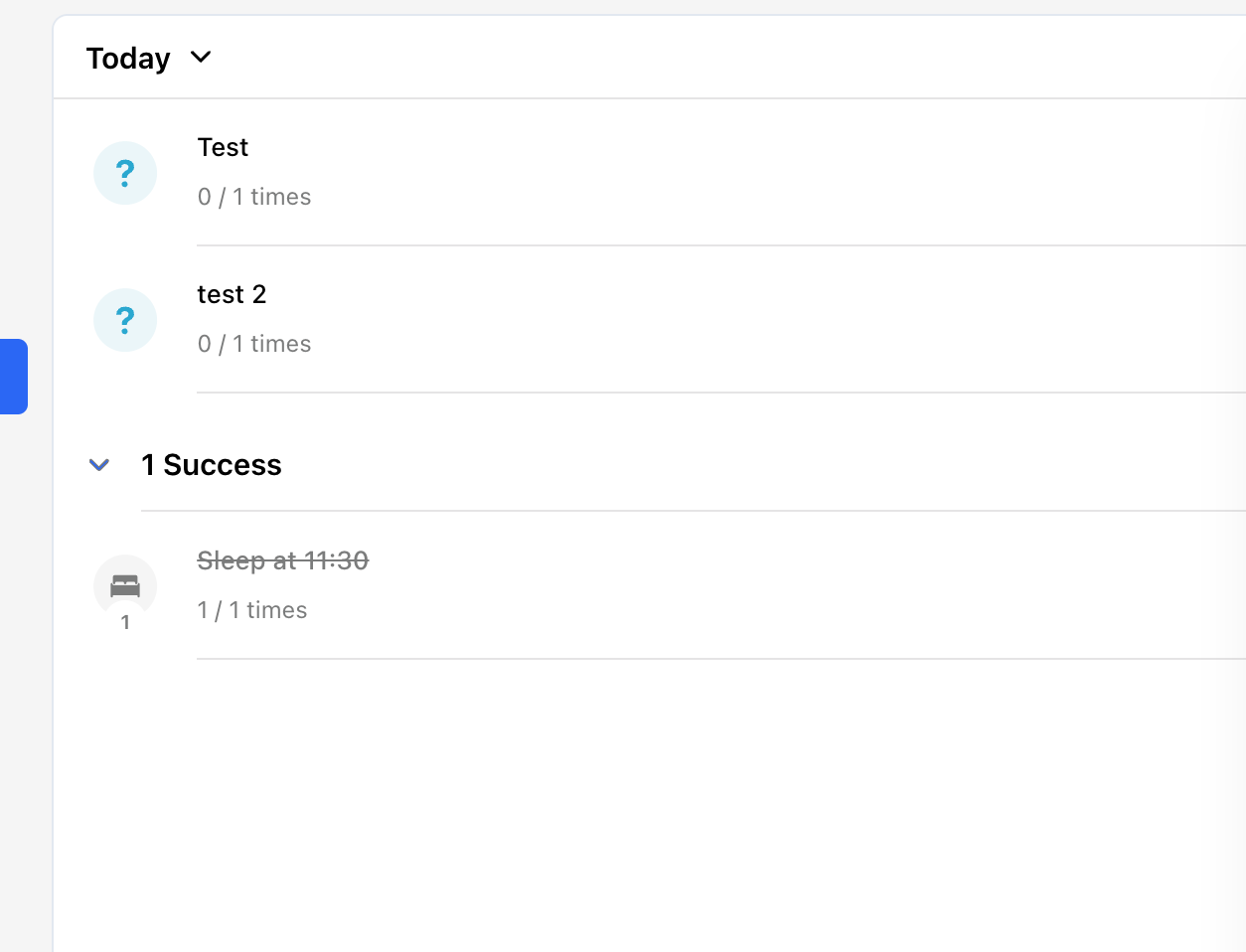The height and width of the screenshot is (952, 1246).
Task: Select the Test habit row area
Action: [x=650, y=173]
